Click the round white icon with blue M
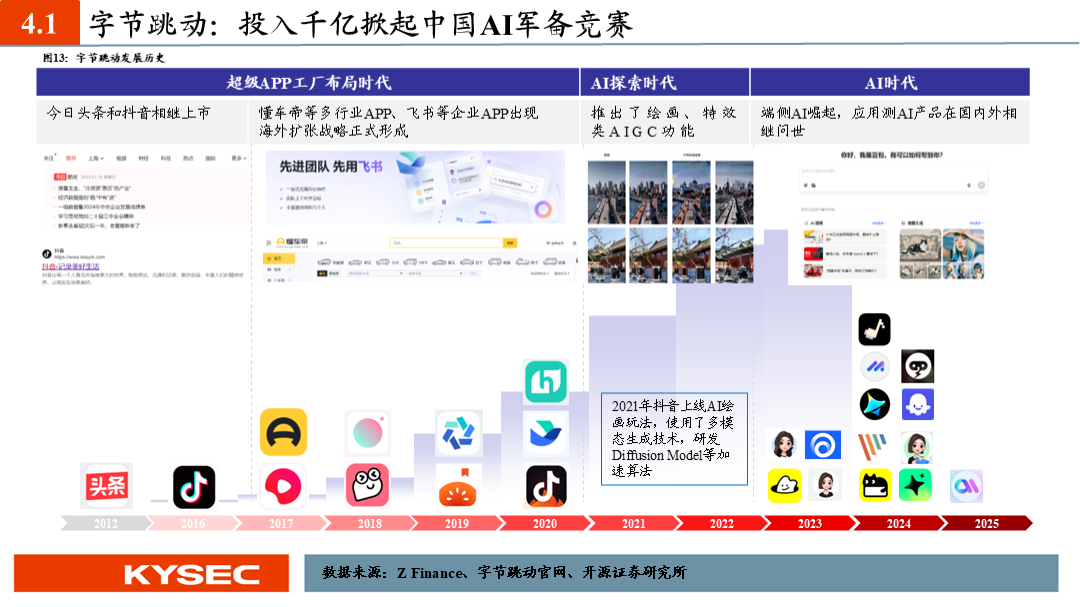 pyautogui.click(x=875, y=367)
